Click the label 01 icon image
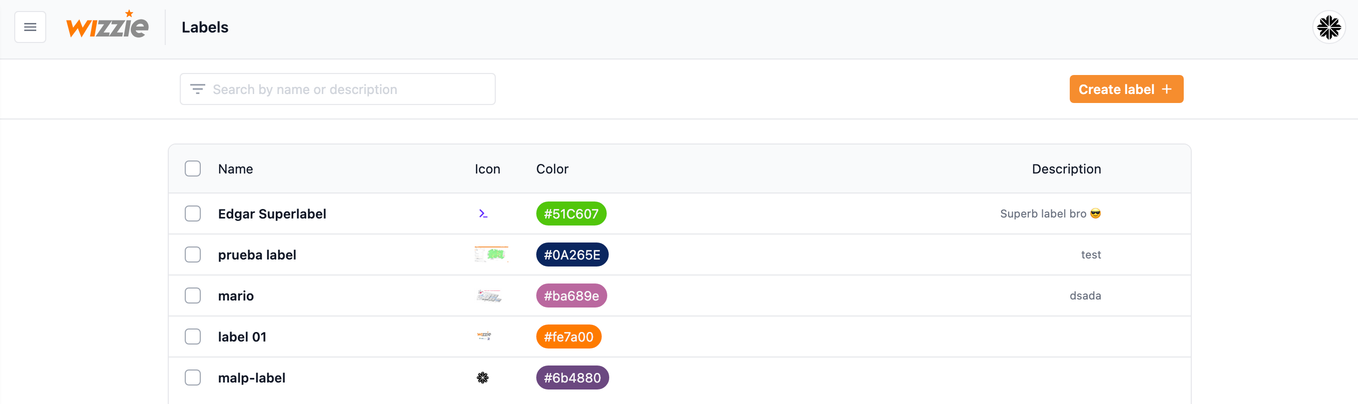The height and width of the screenshot is (404, 1358). 484,337
